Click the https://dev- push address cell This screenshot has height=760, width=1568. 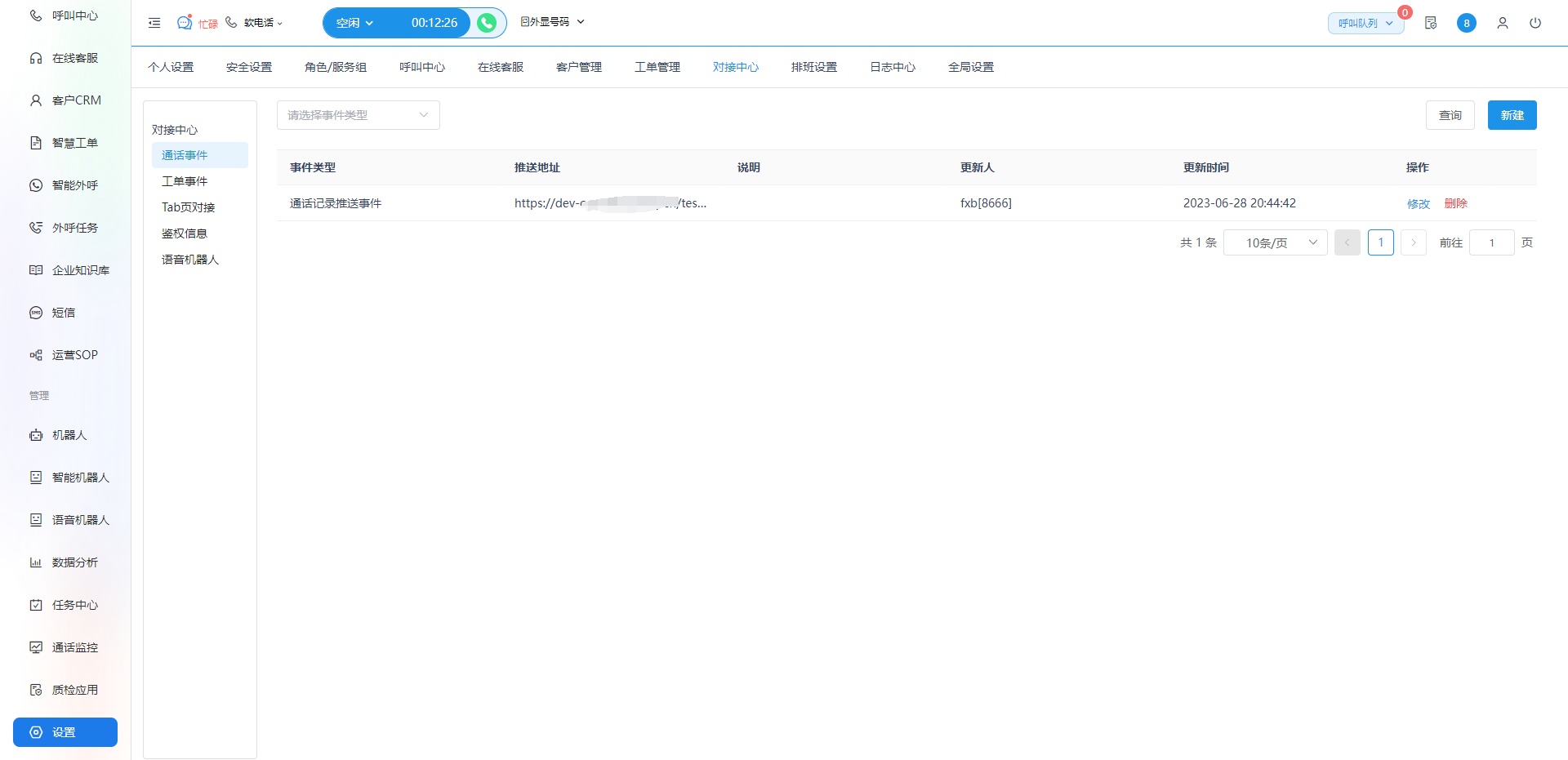(x=611, y=203)
